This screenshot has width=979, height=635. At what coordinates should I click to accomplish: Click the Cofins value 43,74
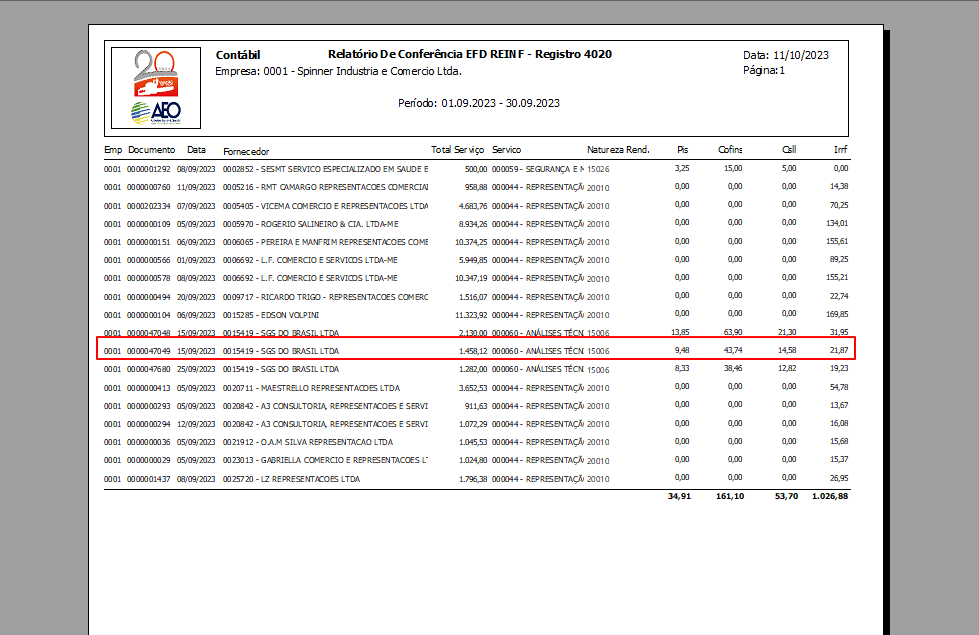tap(733, 350)
